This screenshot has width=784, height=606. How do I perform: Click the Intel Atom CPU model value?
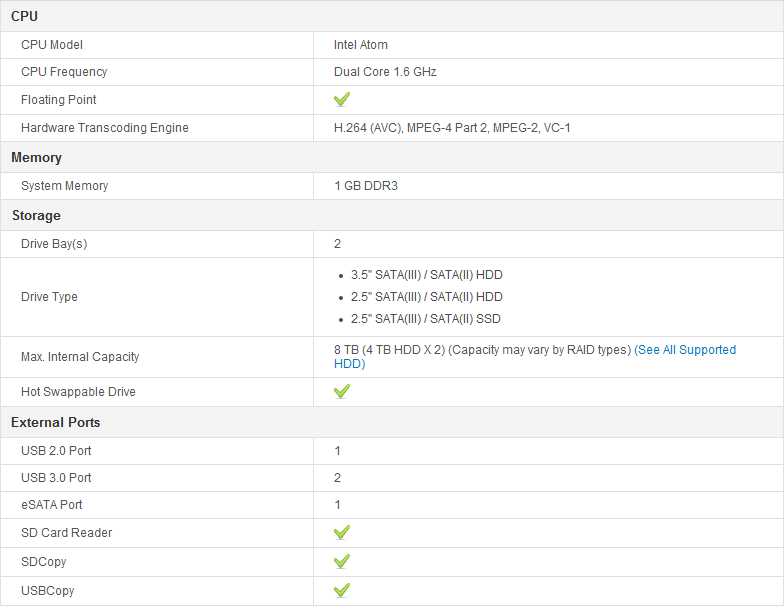pos(361,45)
